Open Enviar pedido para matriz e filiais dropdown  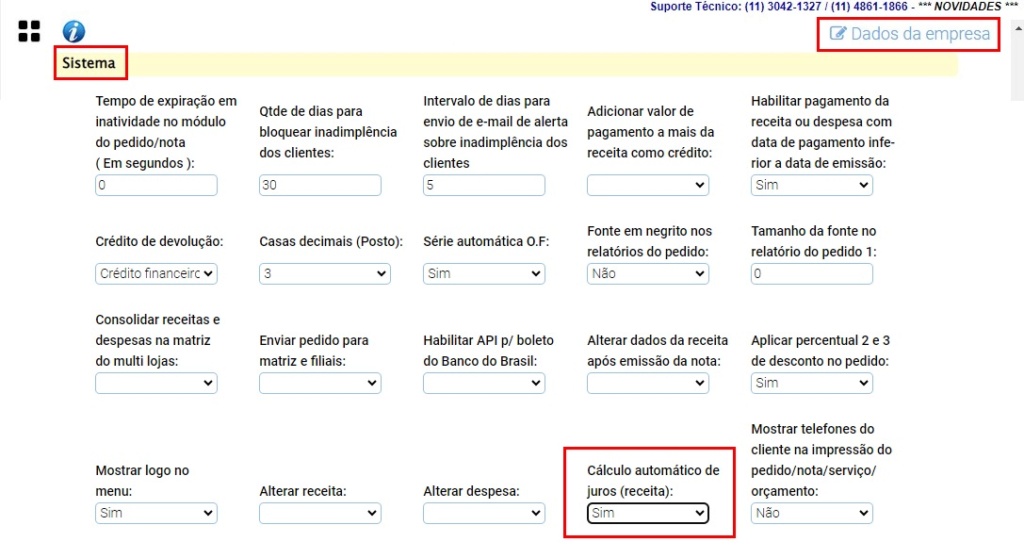coord(320,383)
